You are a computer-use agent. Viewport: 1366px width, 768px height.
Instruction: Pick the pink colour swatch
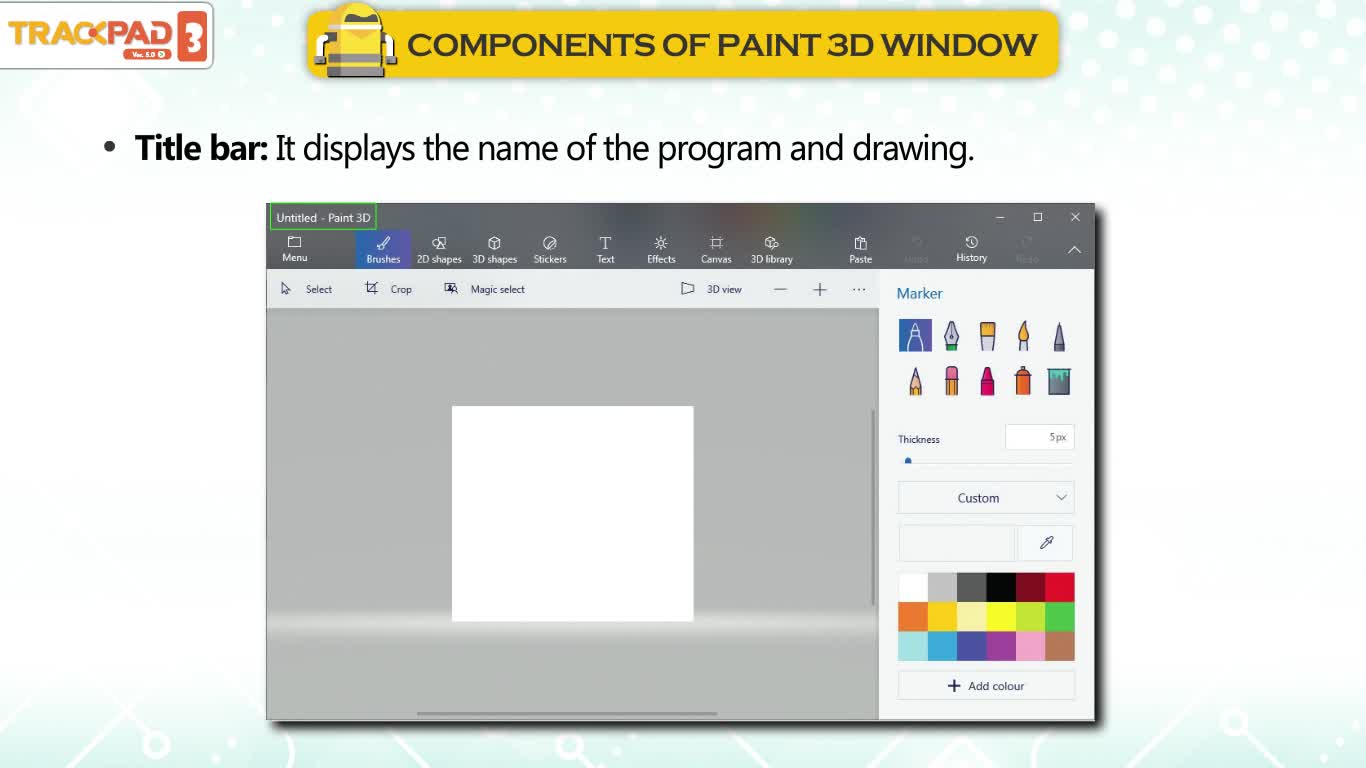1031,646
